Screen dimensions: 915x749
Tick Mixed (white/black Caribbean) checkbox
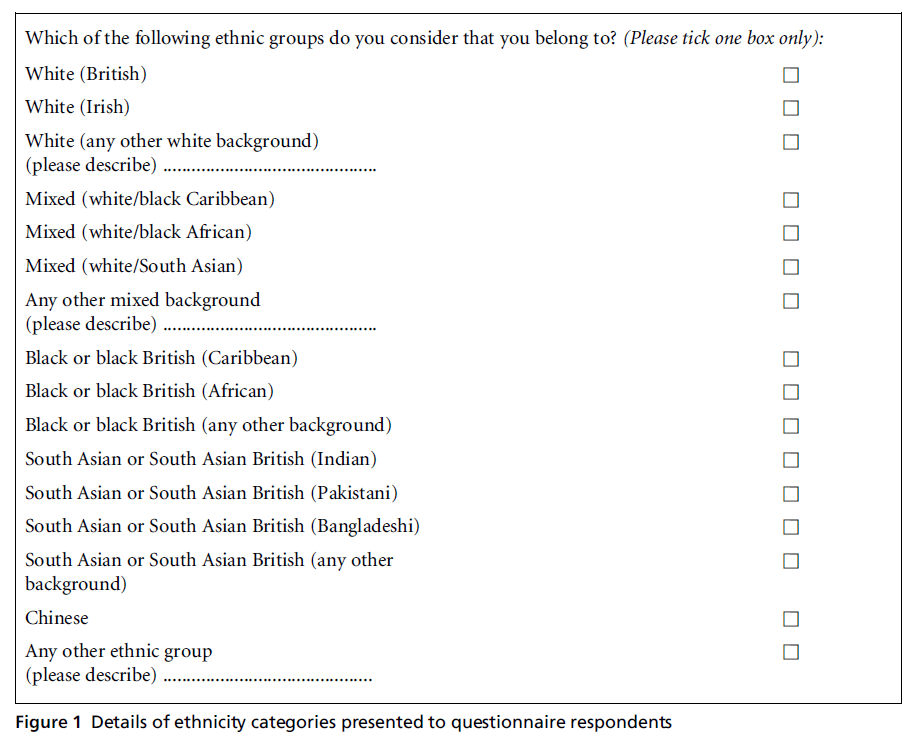coord(791,200)
